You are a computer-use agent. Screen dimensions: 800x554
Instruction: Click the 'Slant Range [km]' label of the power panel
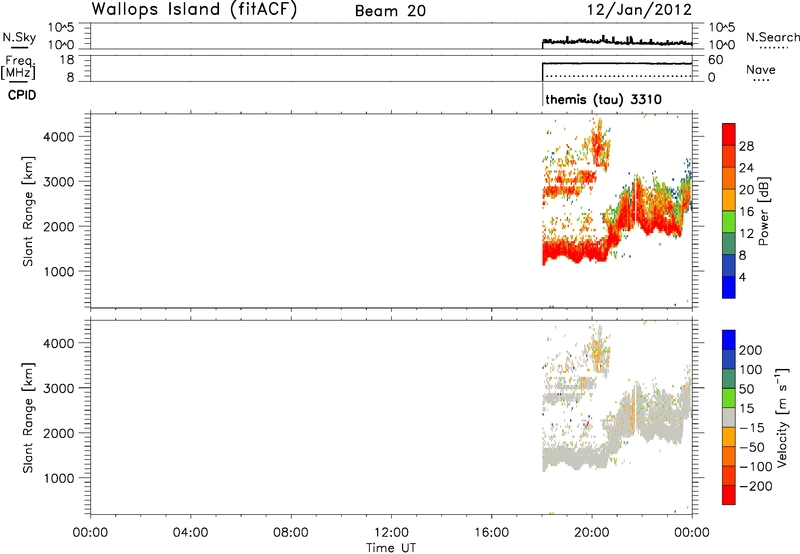tap(28, 211)
